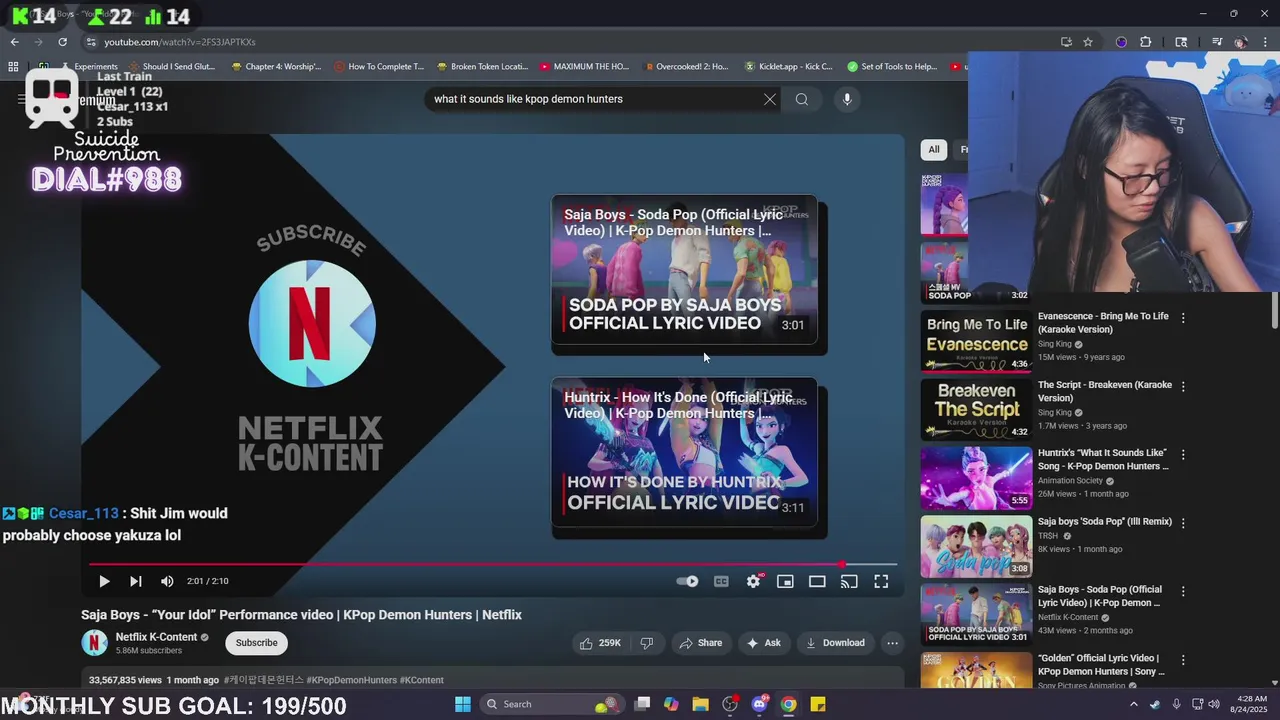Open How It's Done end-screen video card
The image size is (1280, 720).
pos(685,453)
